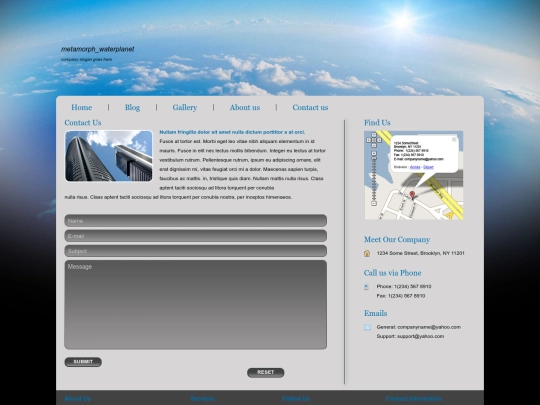
Task: Click the blue 'Nullam fringilla dolor' intro line
Action: pos(232,132)
